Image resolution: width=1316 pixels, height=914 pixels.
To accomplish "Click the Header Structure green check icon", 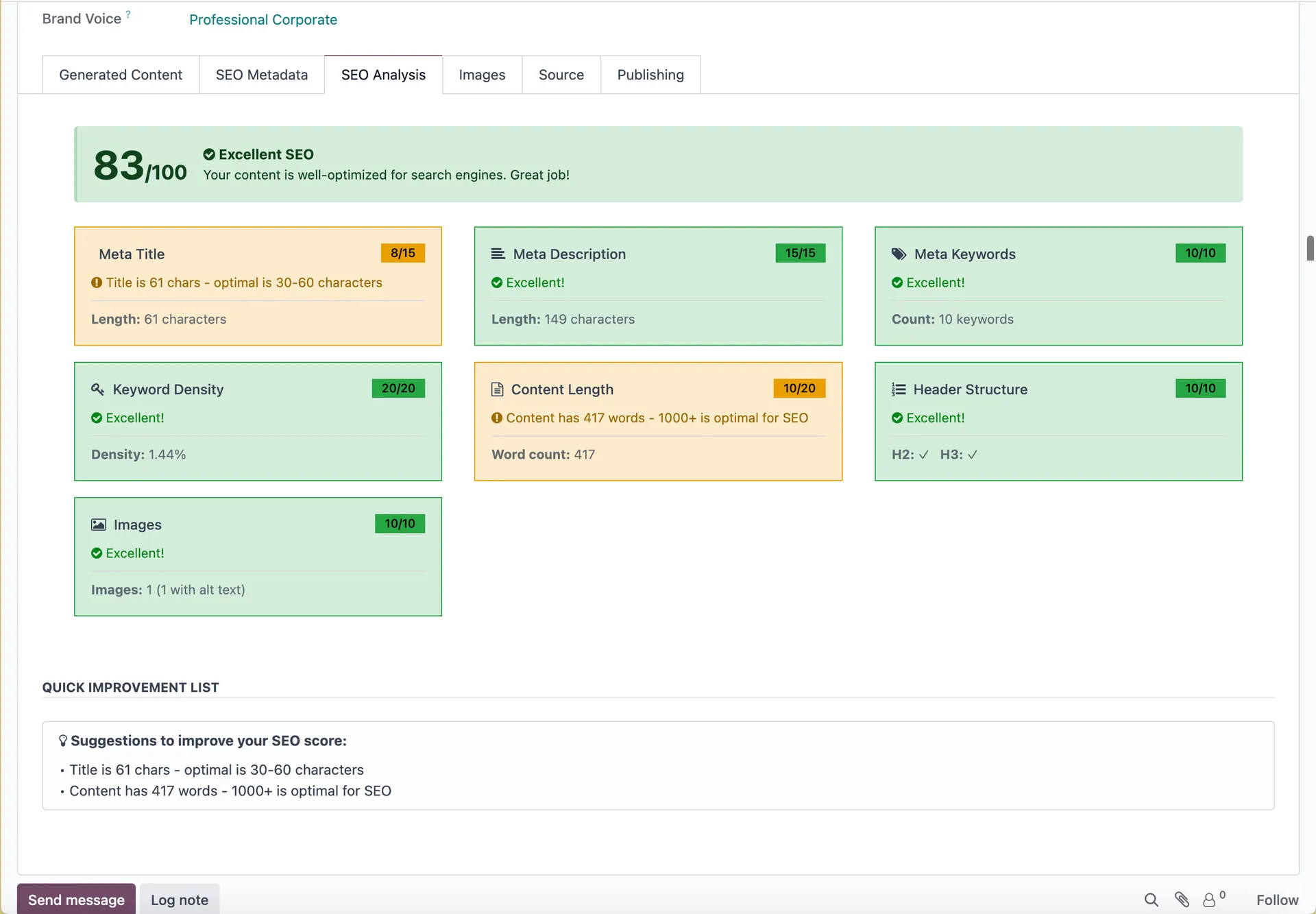I will 897,418.
